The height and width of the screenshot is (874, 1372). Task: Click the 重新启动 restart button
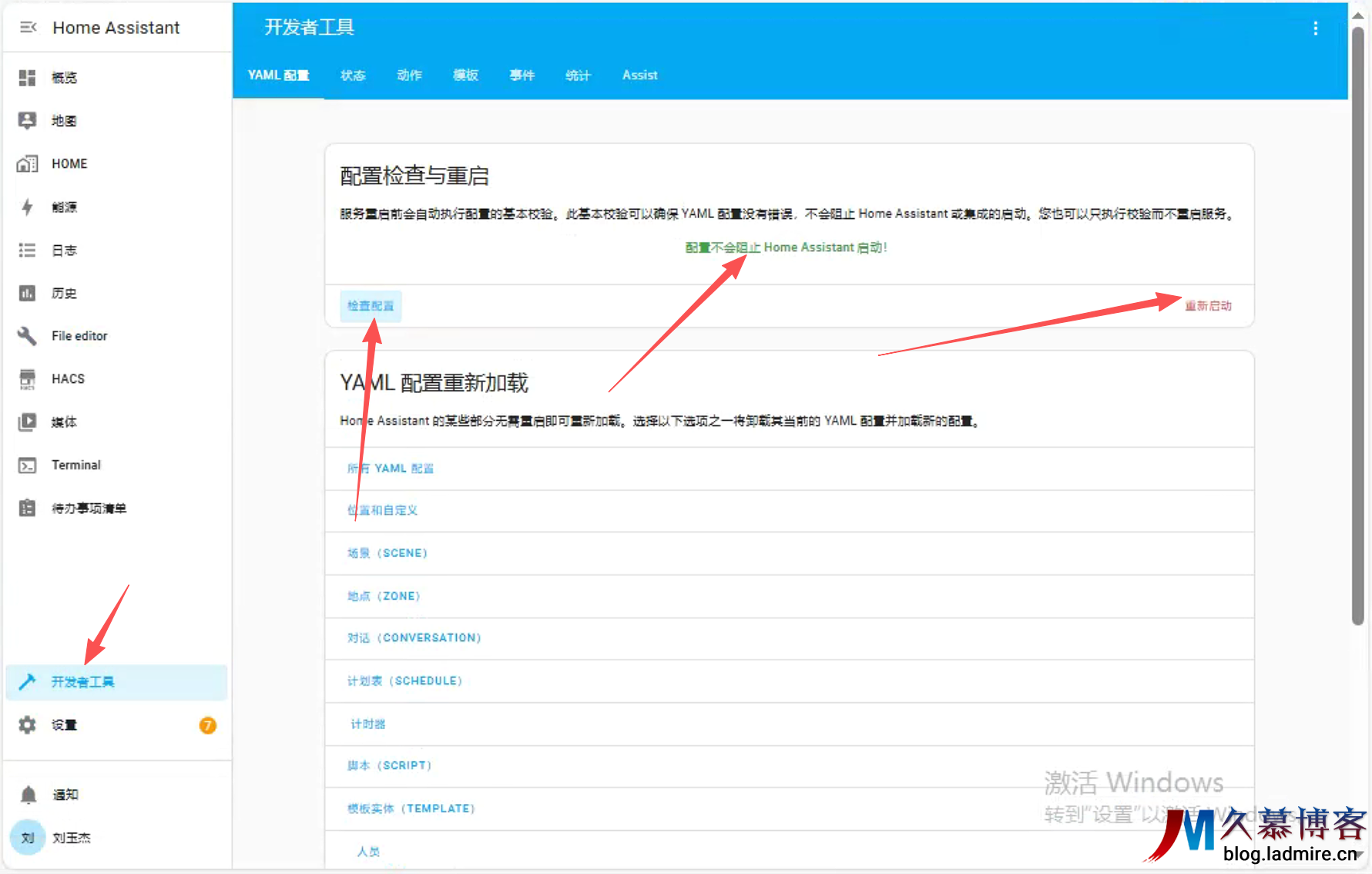(x=1207, y=306)
